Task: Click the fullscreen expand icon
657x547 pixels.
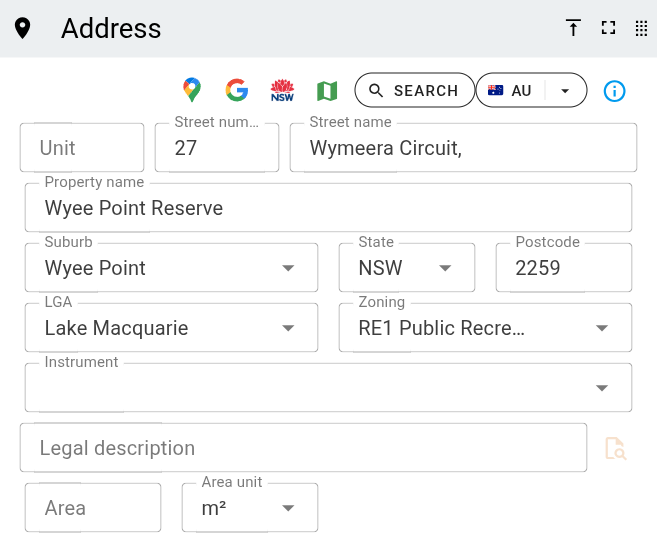Action: [x=608, y=28]
